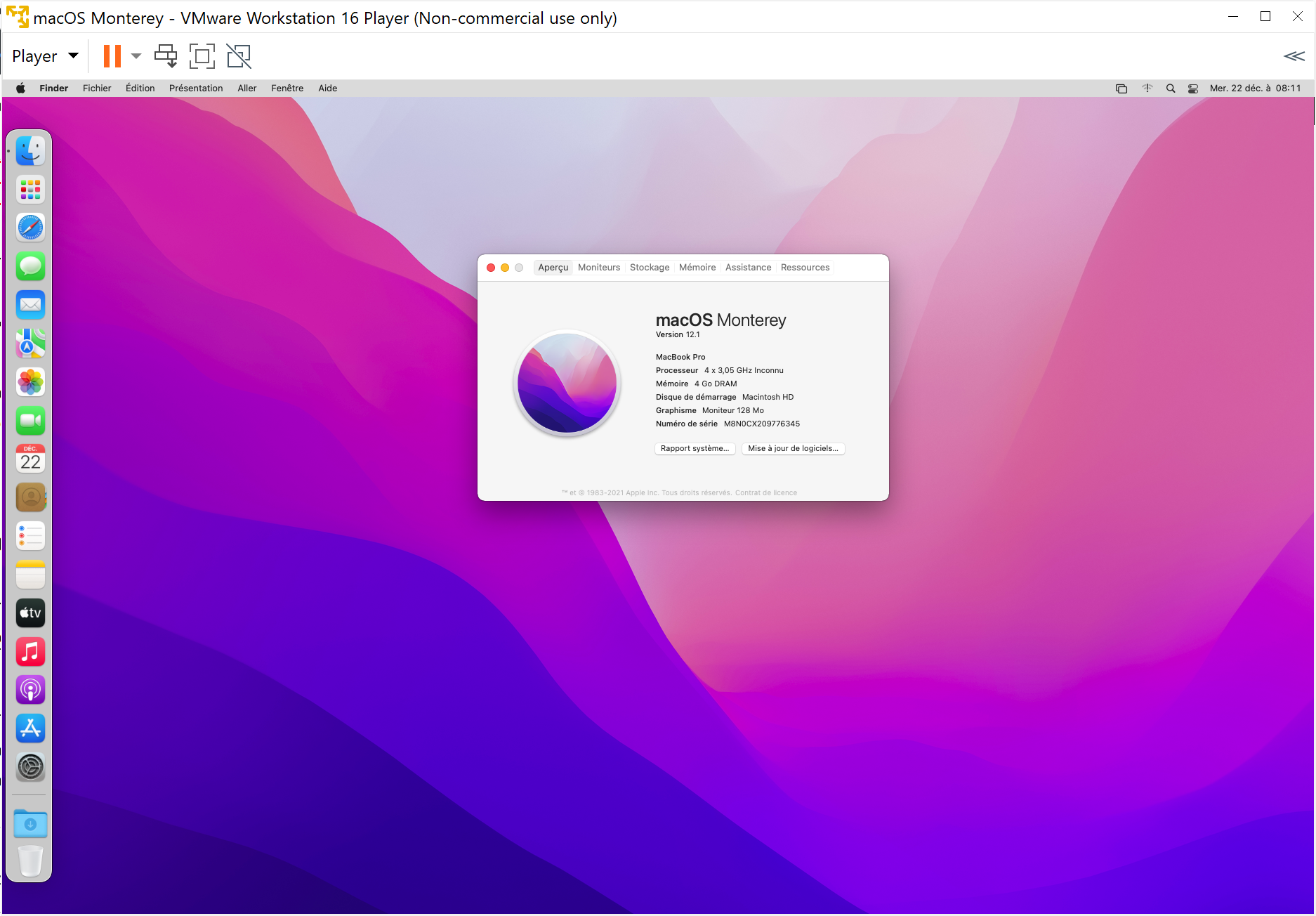Click the Rapport système button
The image size is (1316, 916).
tap(694, 449)
